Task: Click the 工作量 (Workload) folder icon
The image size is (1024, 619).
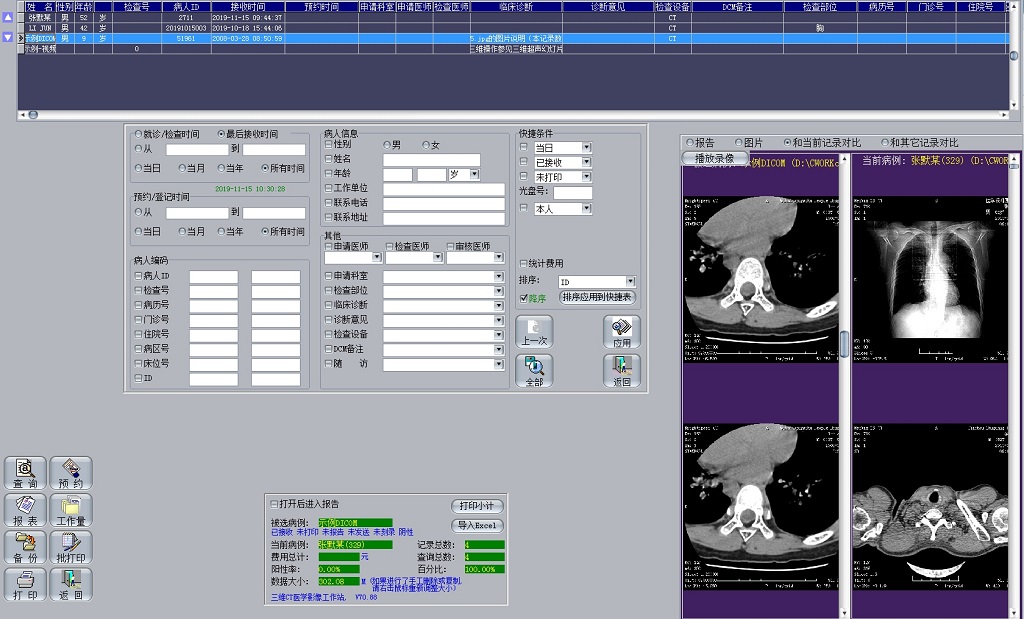Action: [x=70, y=511]
